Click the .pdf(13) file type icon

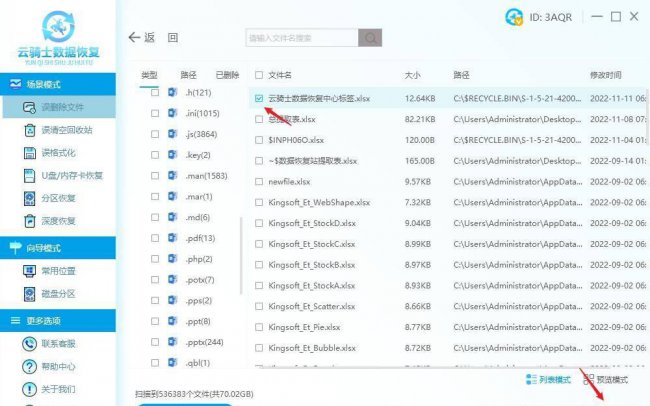[172, 238]
